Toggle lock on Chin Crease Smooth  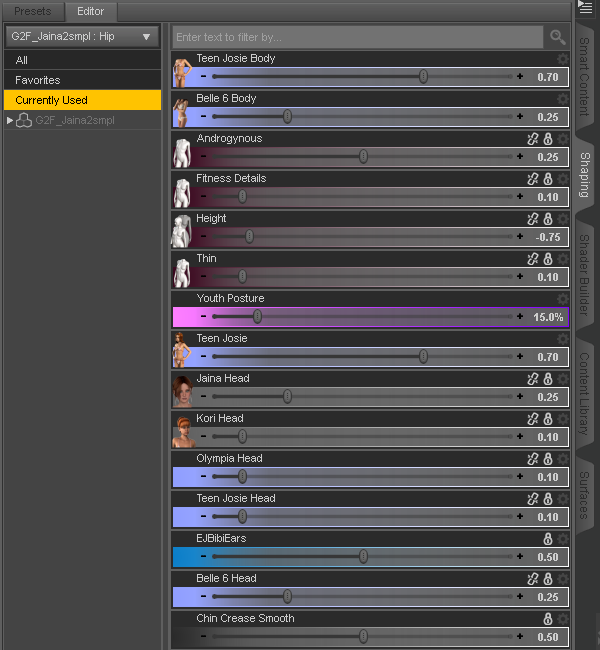[548, 619]
